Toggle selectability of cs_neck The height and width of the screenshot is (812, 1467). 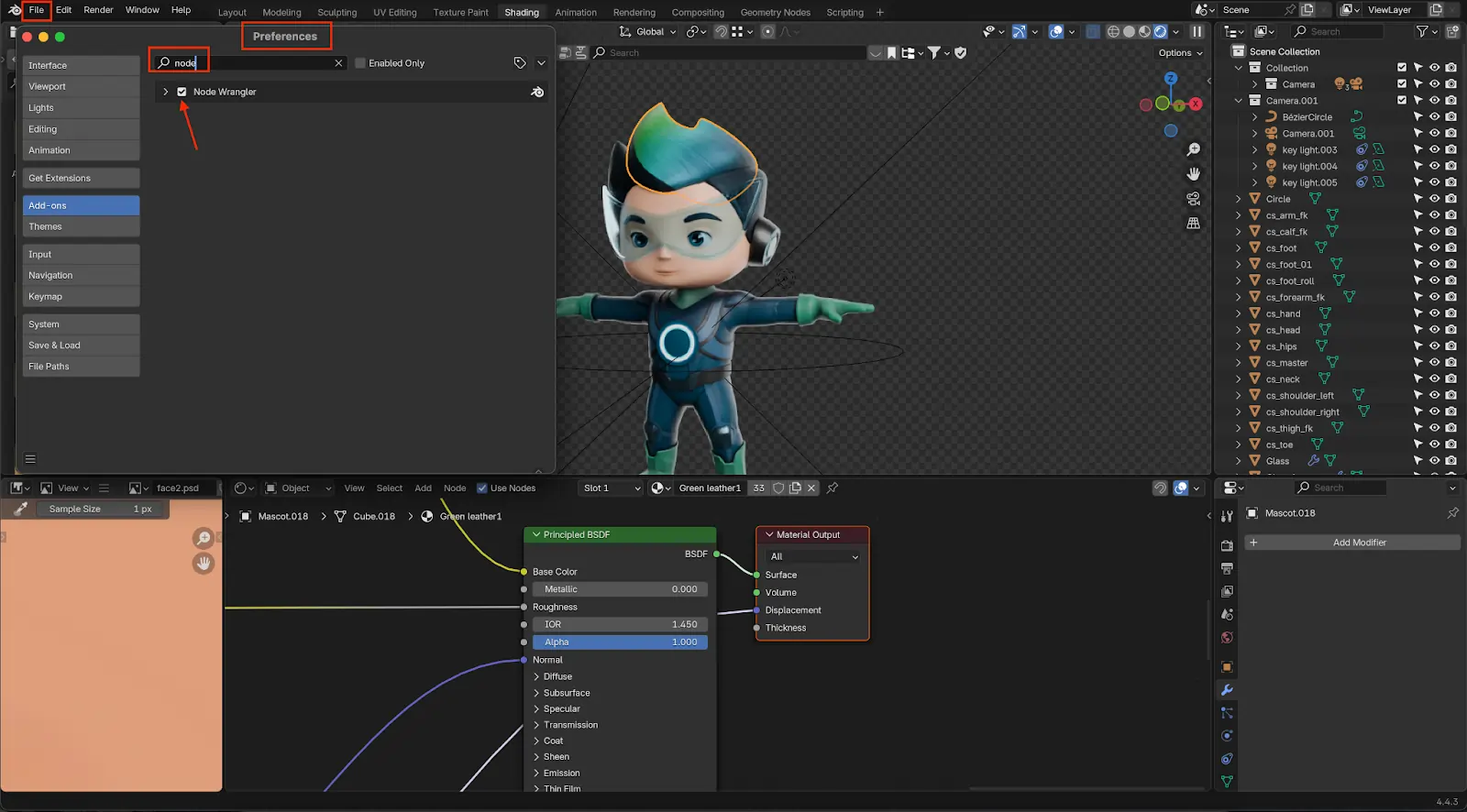(x=1417, y=379)
